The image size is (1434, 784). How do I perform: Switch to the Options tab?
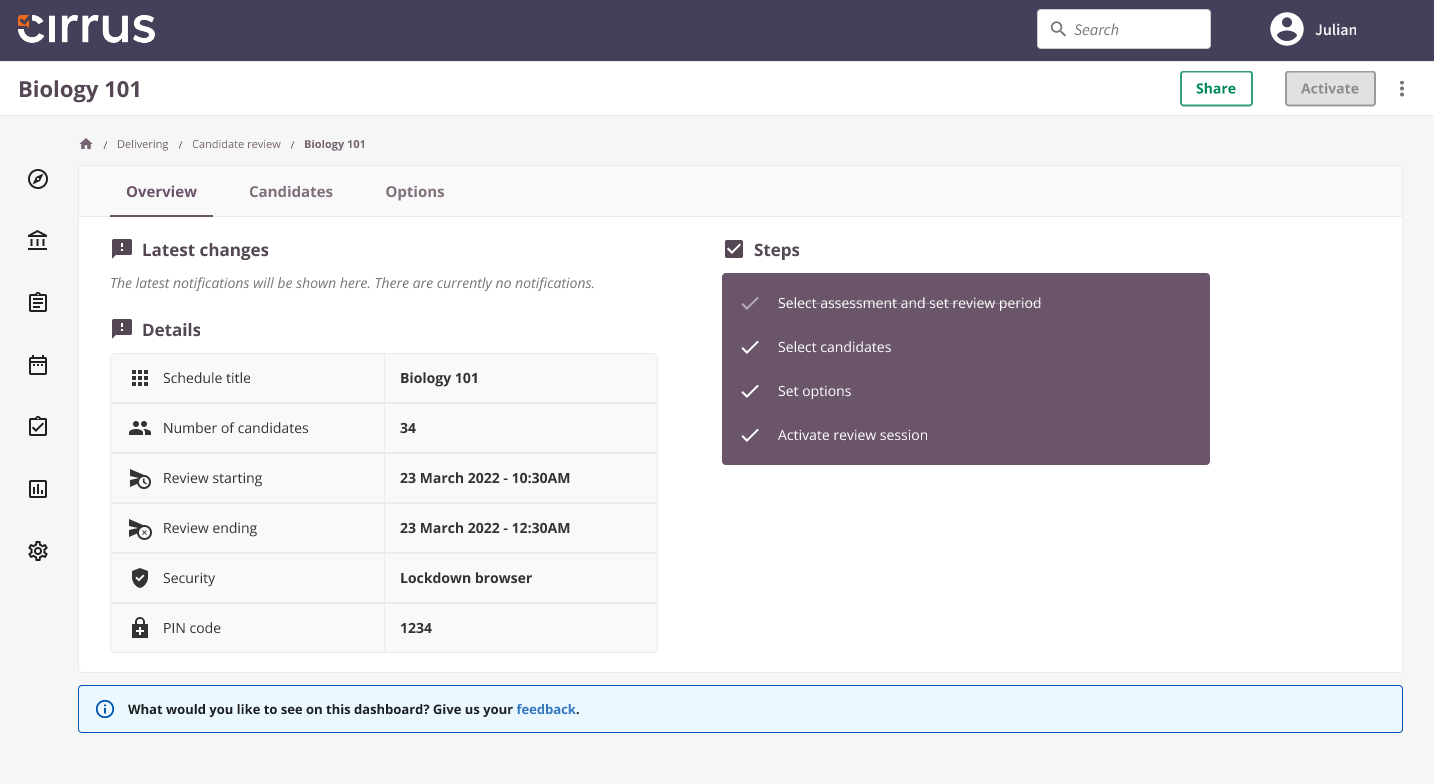[415, 191]
